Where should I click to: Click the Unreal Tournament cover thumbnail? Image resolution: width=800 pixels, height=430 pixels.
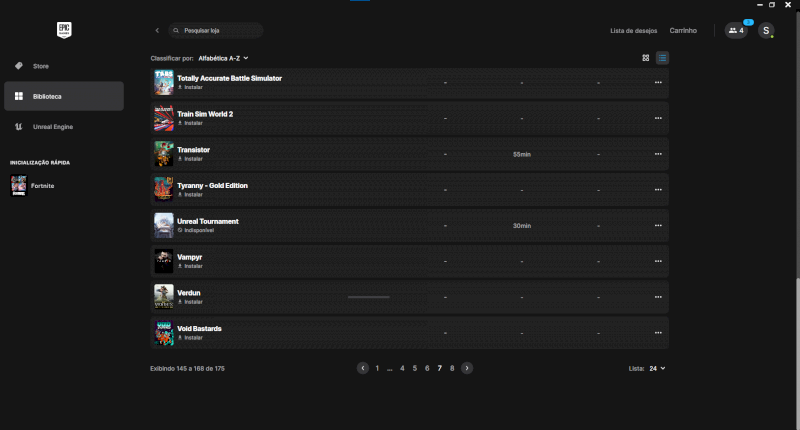point(164,225)
